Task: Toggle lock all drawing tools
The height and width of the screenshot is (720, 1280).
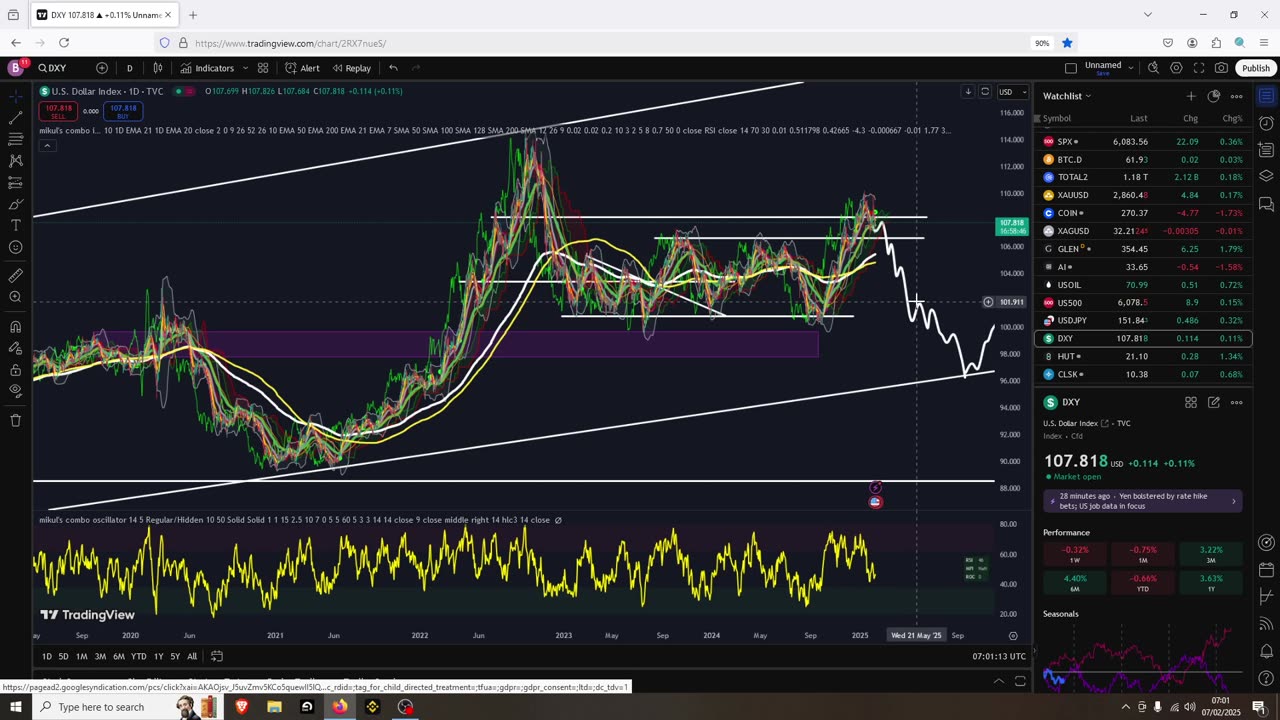Action: pos(15,370)
